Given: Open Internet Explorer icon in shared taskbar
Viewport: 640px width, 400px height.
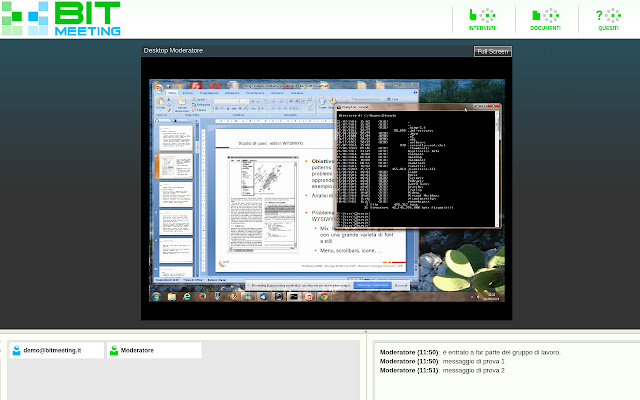Looking at the screenshot, I should click(187, 297).
